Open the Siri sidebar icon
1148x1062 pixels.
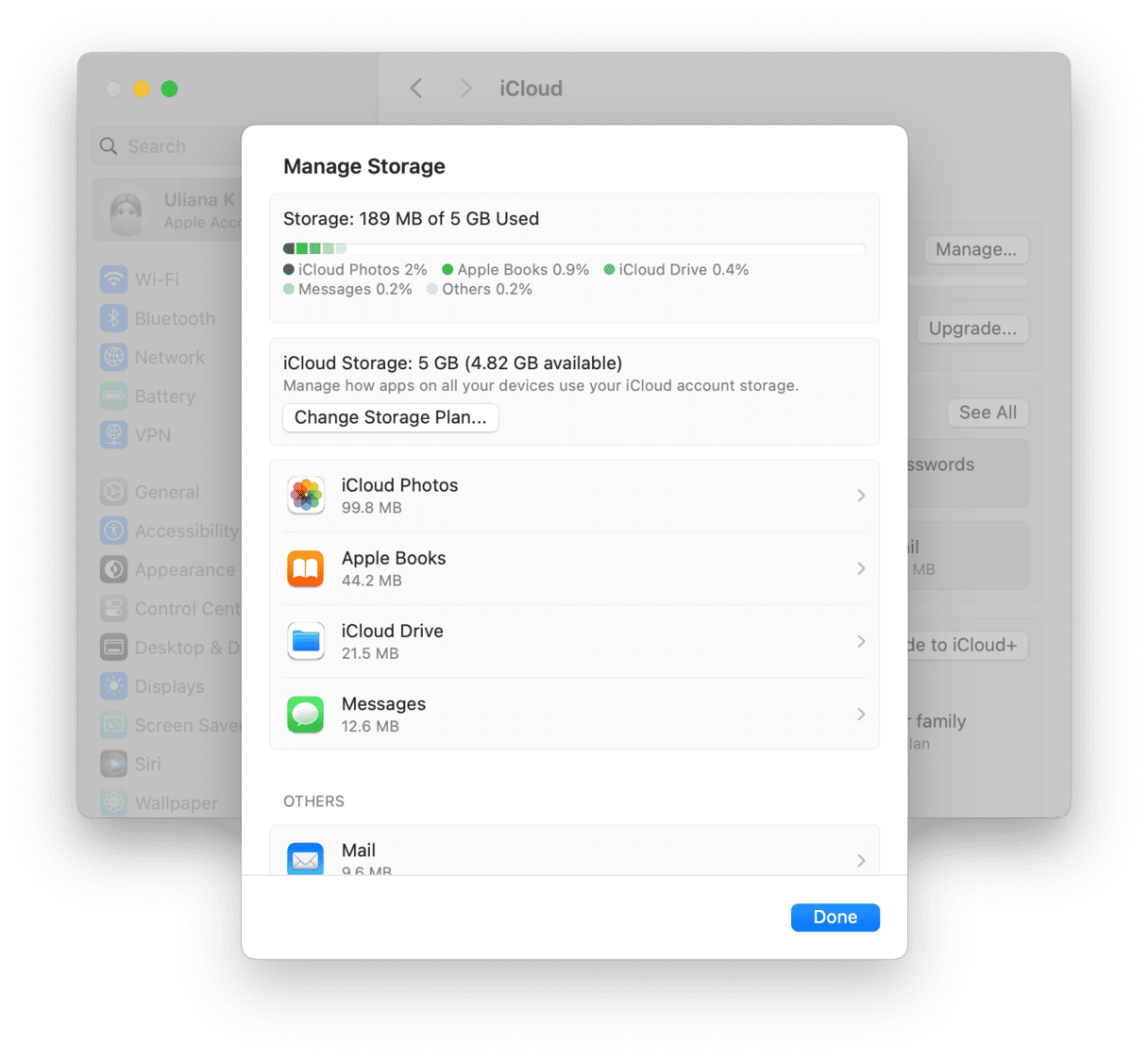pos(114,764)
